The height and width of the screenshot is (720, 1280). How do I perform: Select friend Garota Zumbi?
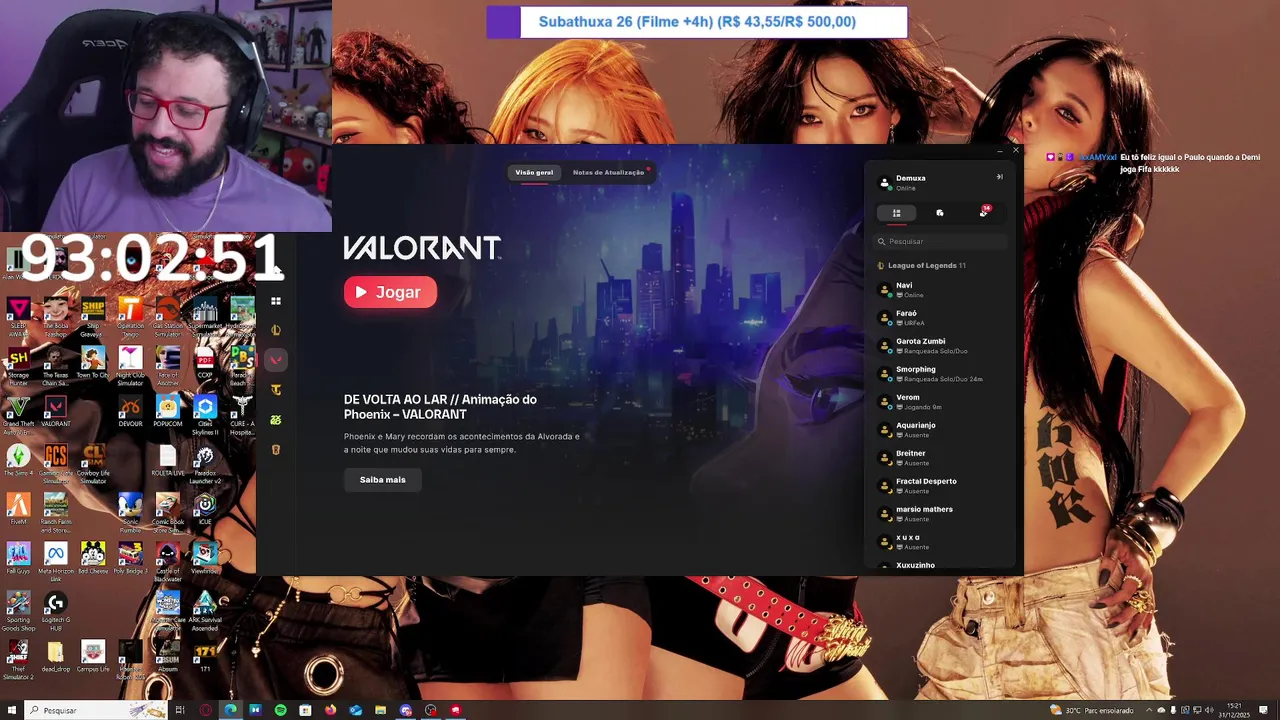pyautogui.click(x=940, y=346)
